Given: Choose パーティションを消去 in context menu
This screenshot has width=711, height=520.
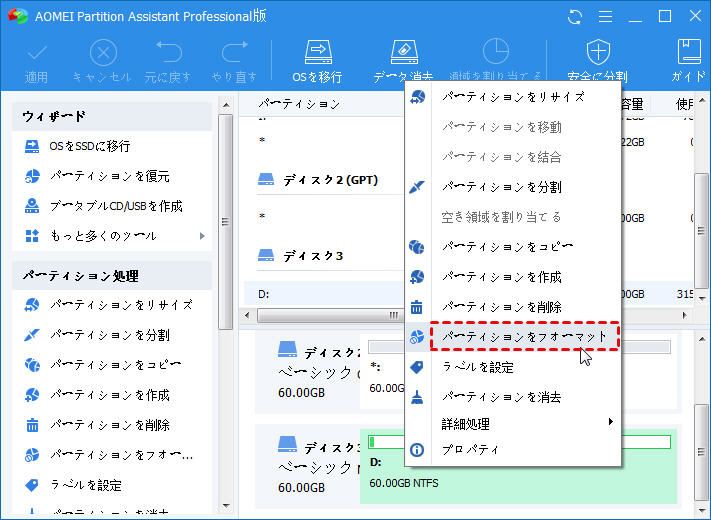Looking at the screenshot, I should tap(513, 397).
